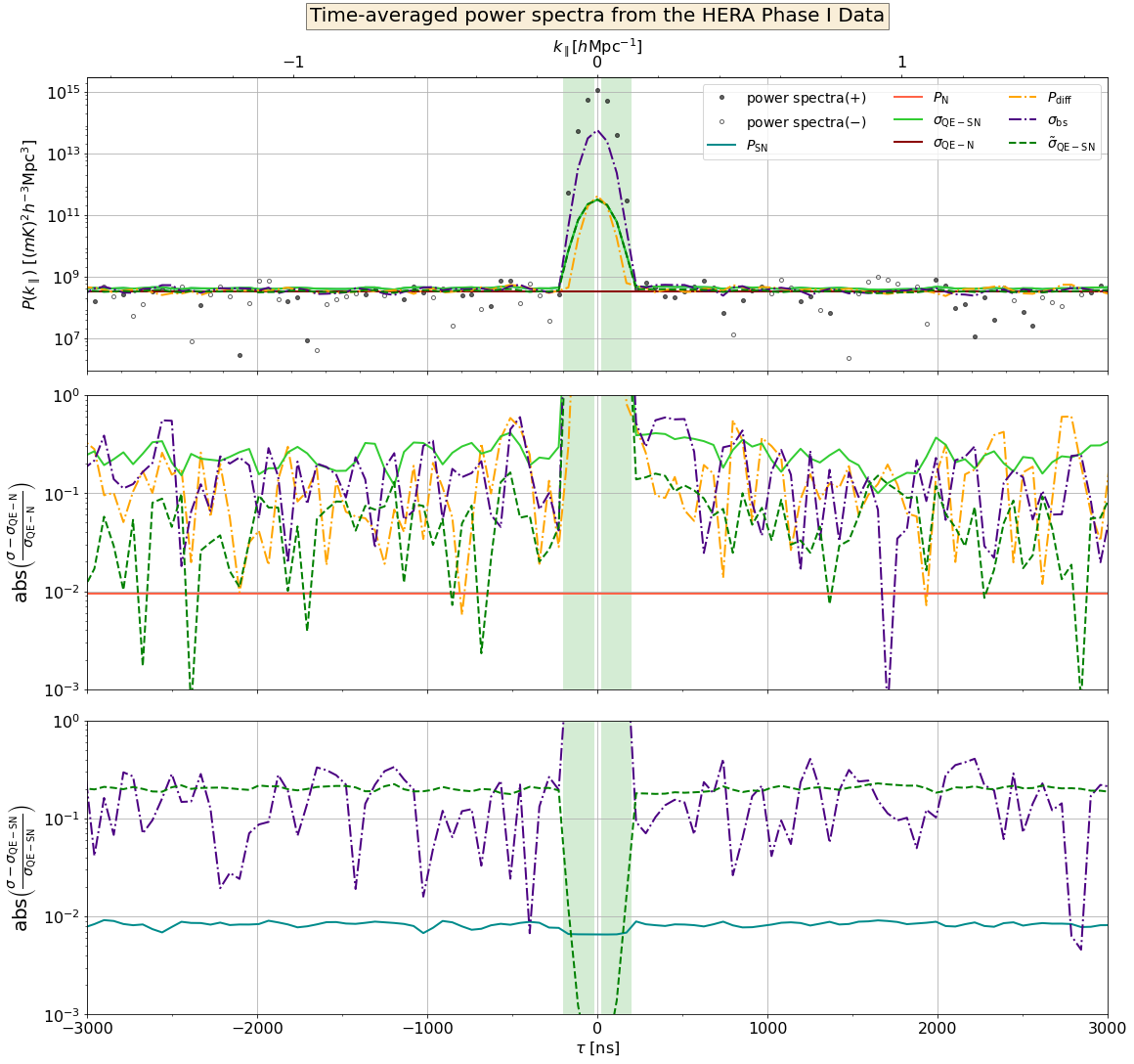Click the −1 tick label on the top axis
The width and height of the screenshot is (1134, 1064).
coord(293,64)
